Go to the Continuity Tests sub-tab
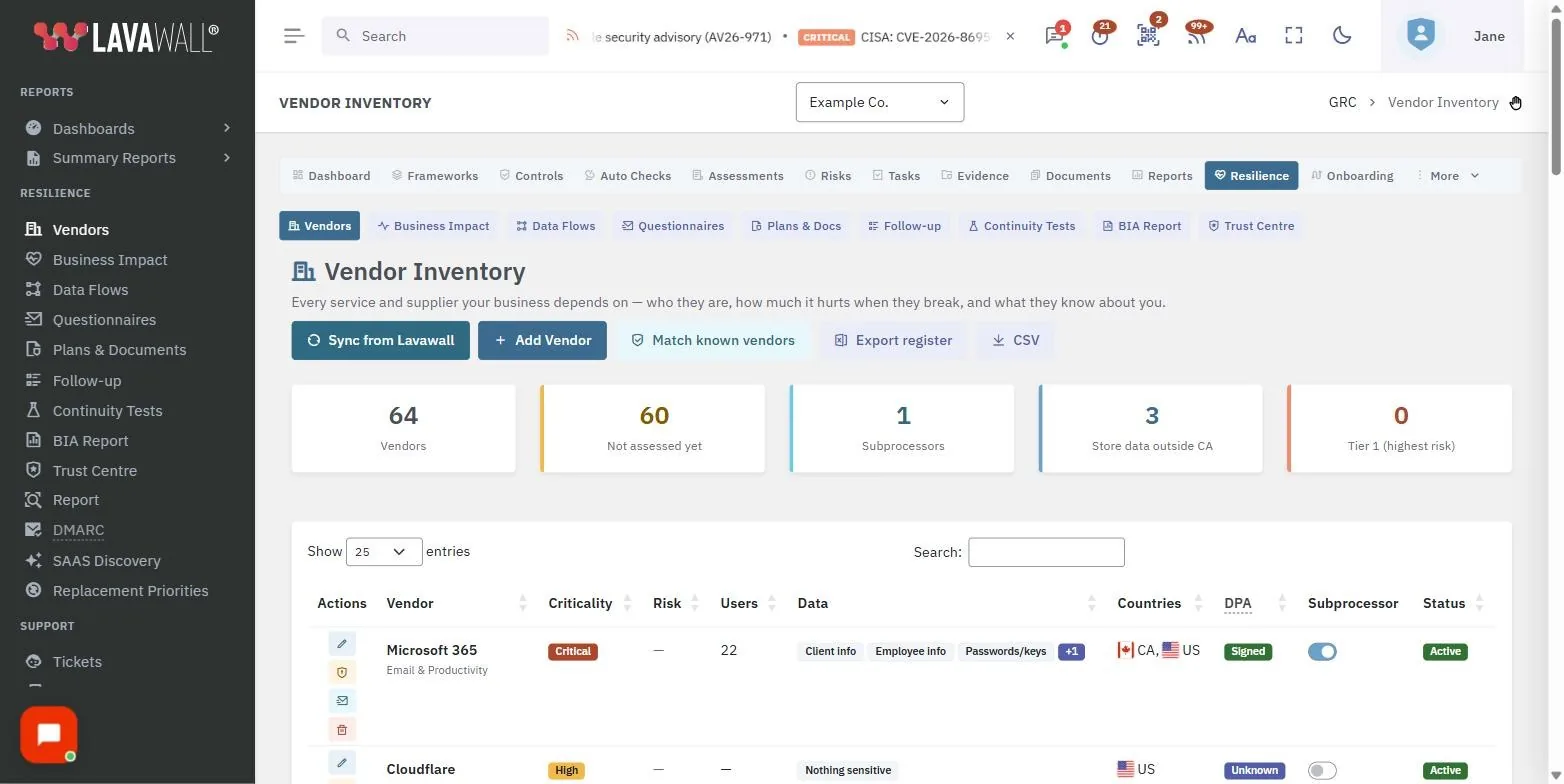The width and height of the screenshot is (1564, 784). pyautogui.click(x=1021, y=226)
